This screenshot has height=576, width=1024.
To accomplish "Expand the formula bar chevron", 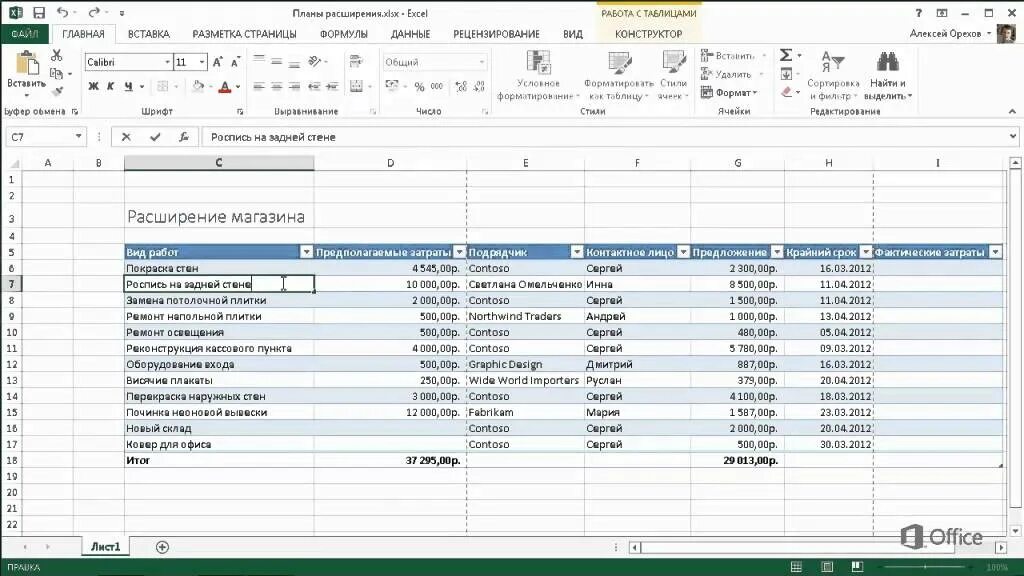I will tap(1012, 136).
